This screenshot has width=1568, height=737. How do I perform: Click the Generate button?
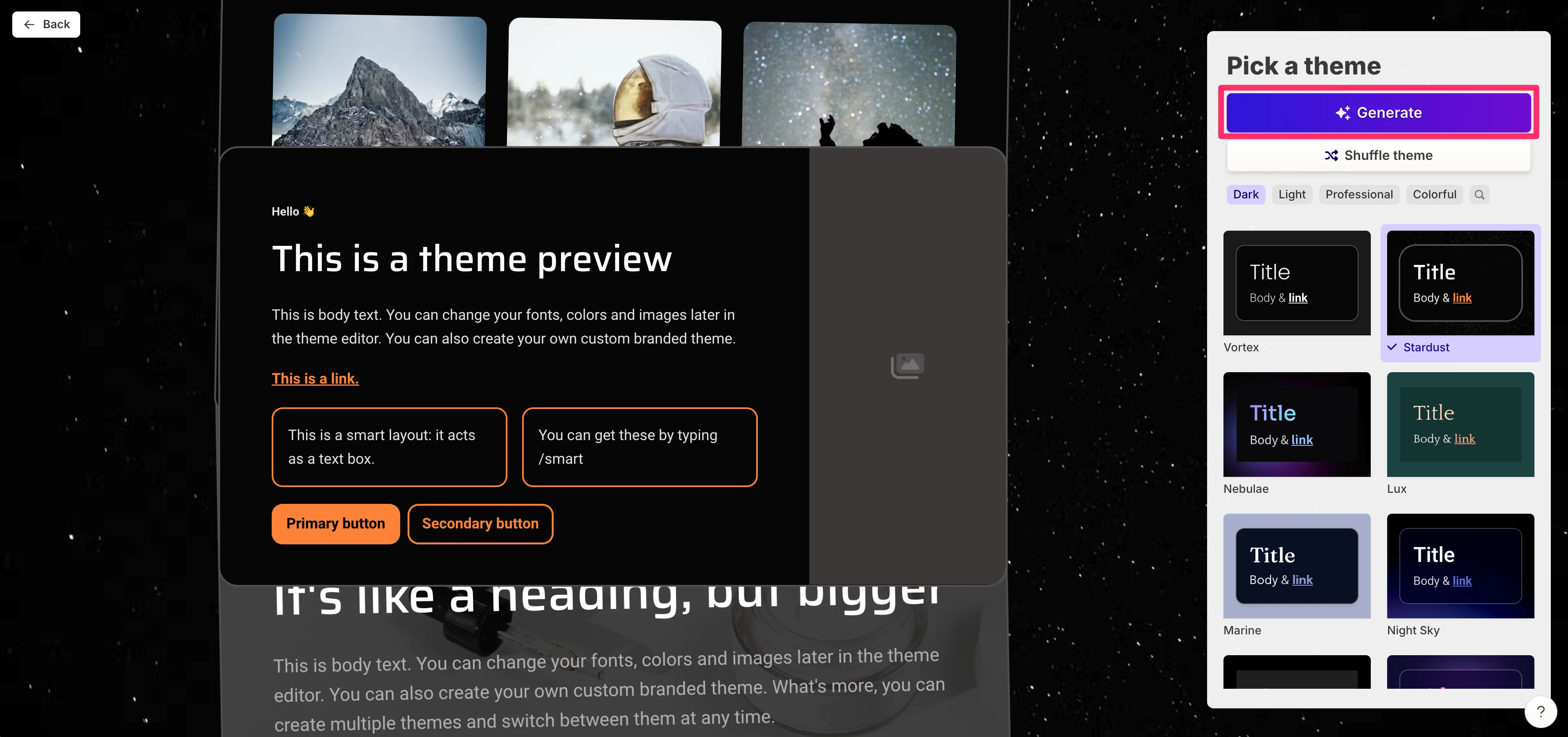(x=1378, y=112)
